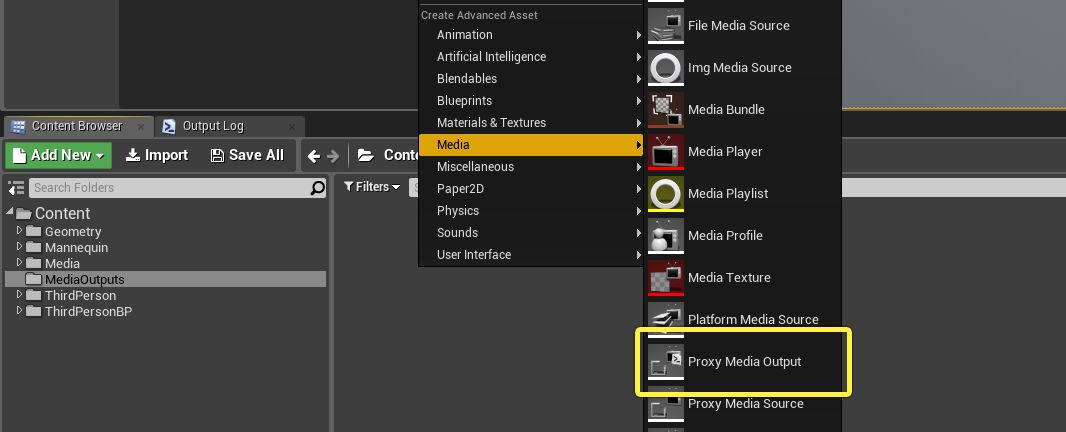Screen dimensions: 1066x432
Task: Open the Miscellaneous submenu
Action: (x=531, y=167)
